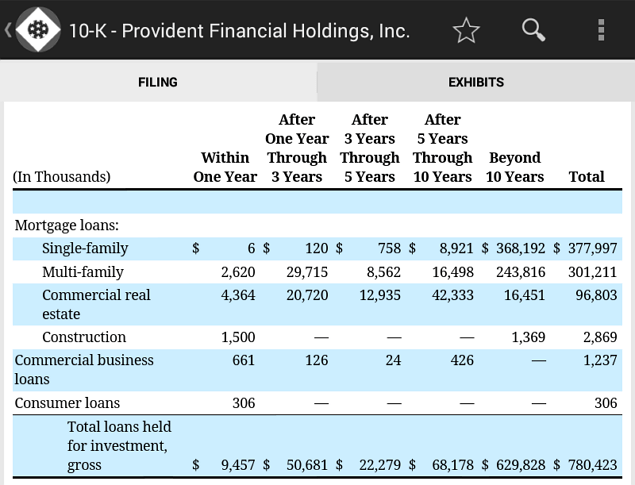Select the grand total 780,423 cell
Screen dimensions: 635x485
[592, 465]
